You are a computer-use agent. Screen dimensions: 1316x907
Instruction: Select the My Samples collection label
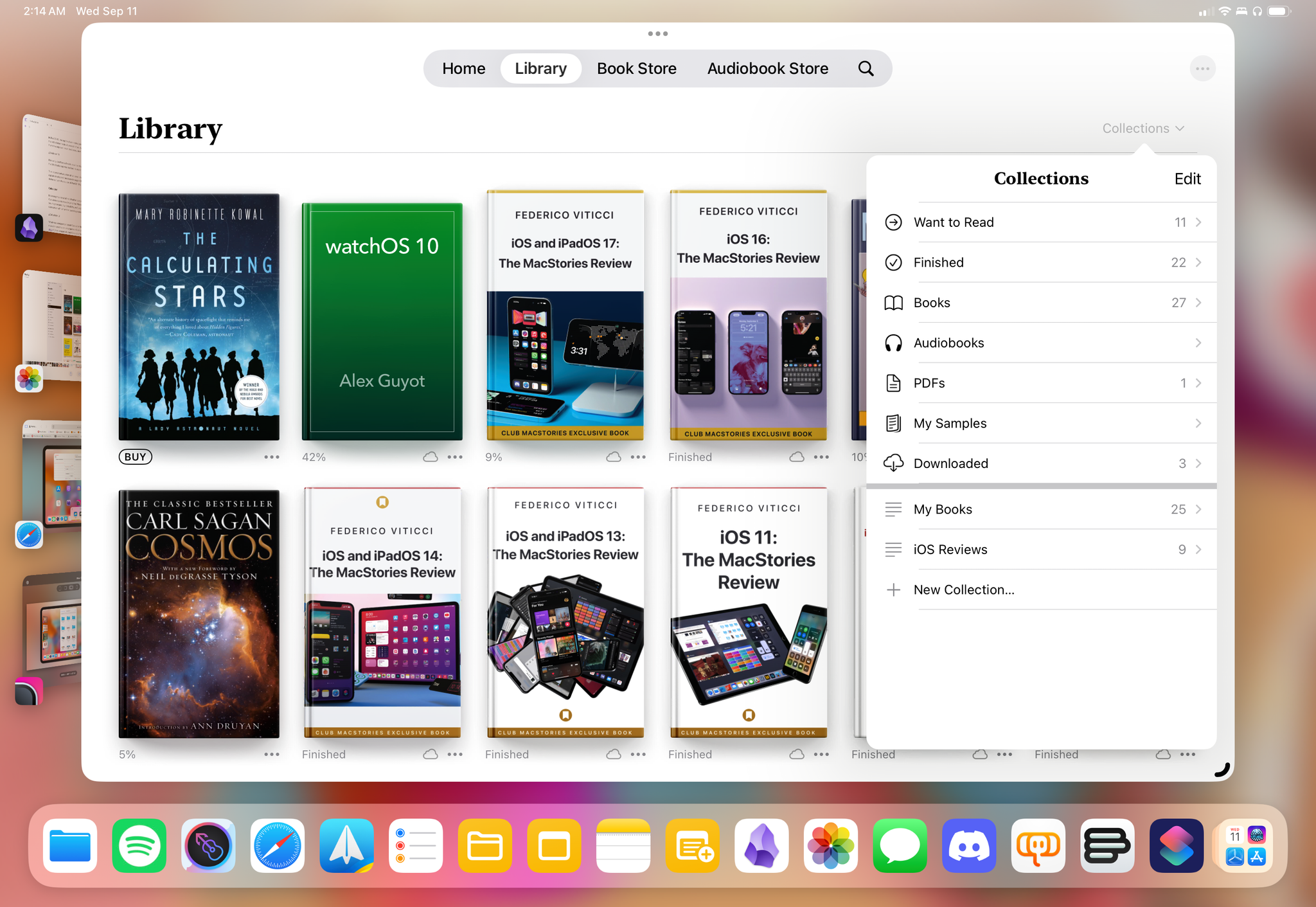click(x=950, y=423)
